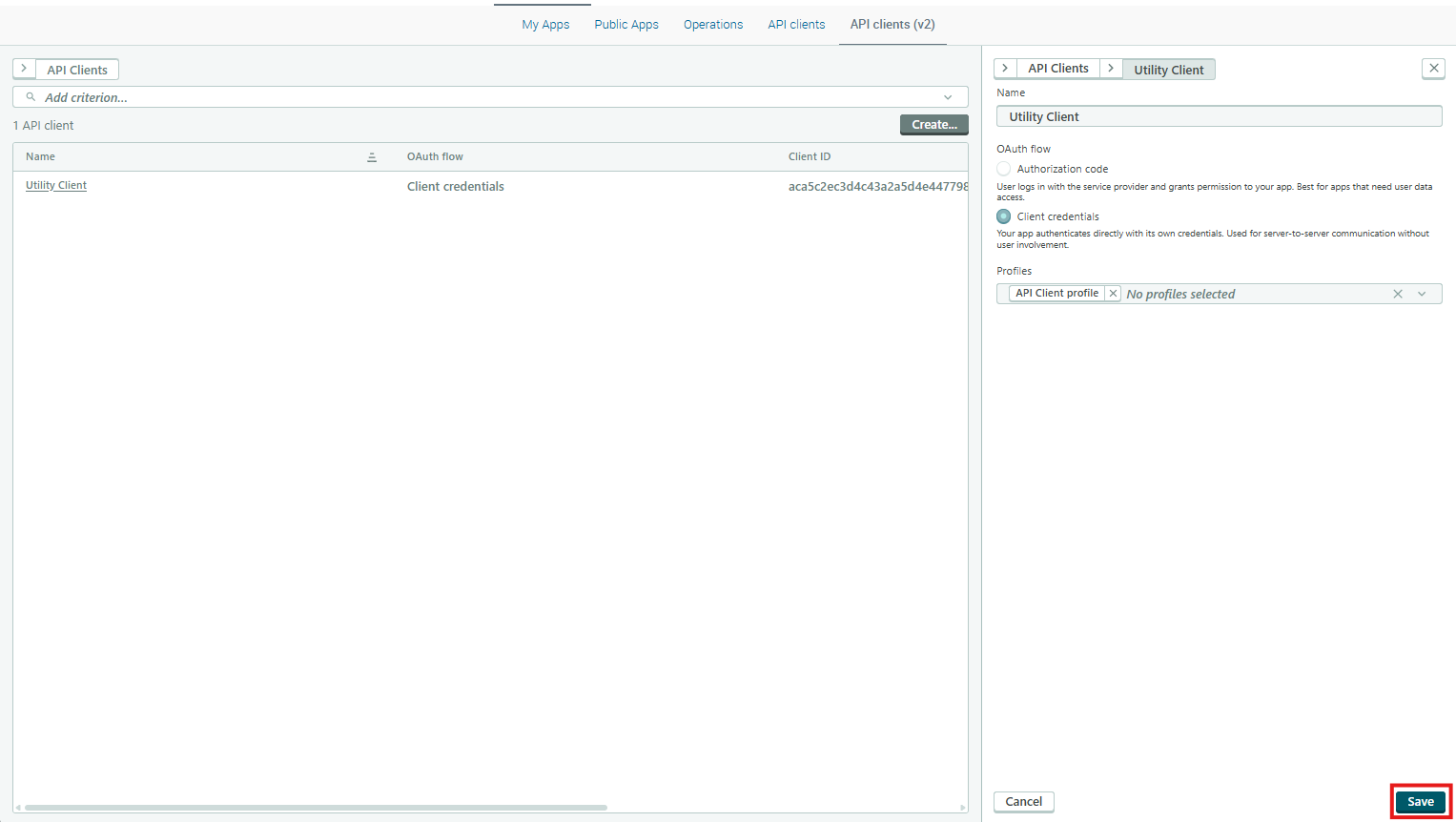Click the search magnifier icon in filter bar
The width and height of the screenshot is (1456, 822).
coord(31,97)
